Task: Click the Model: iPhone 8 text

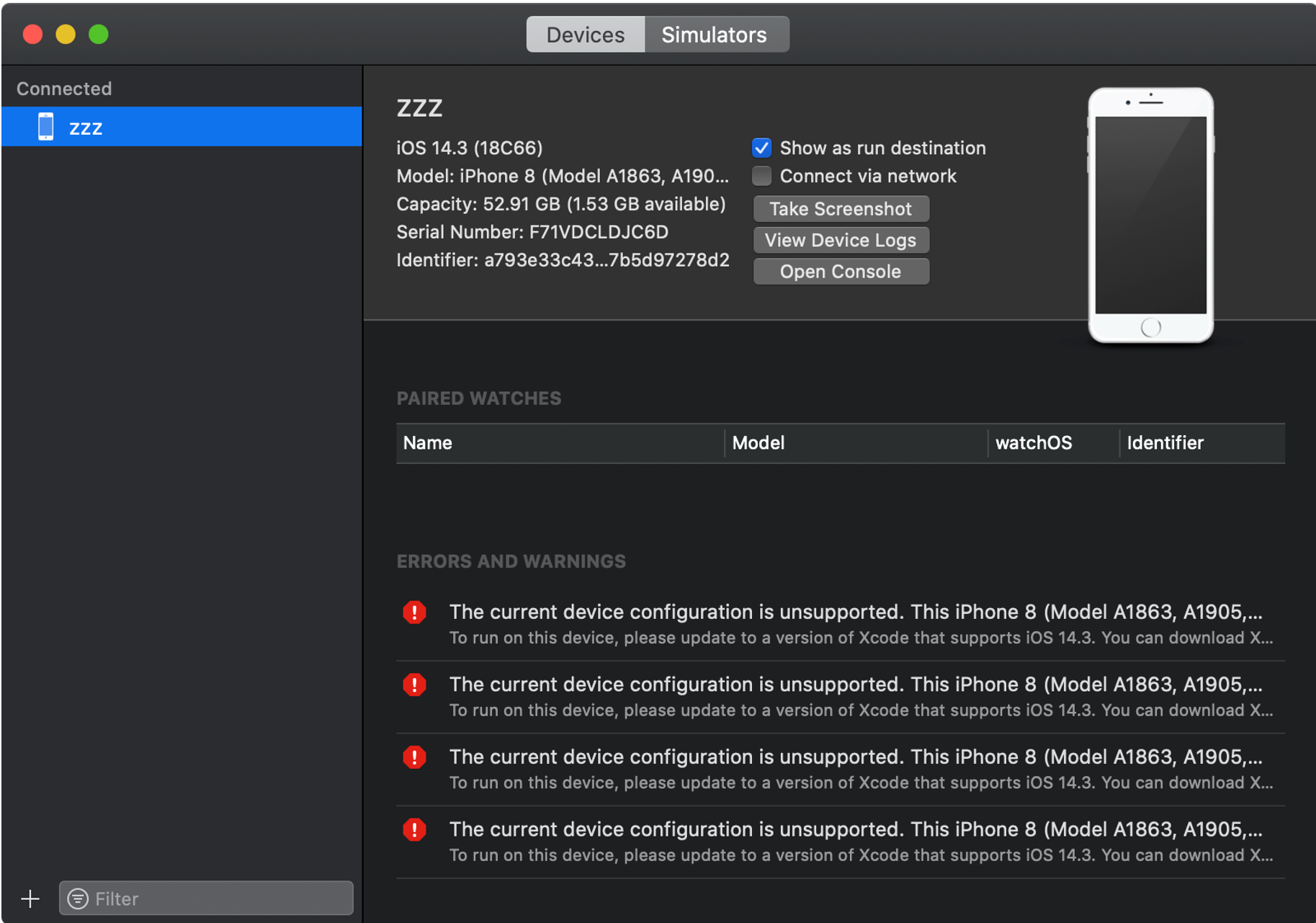Action: (x=563, y=176)
